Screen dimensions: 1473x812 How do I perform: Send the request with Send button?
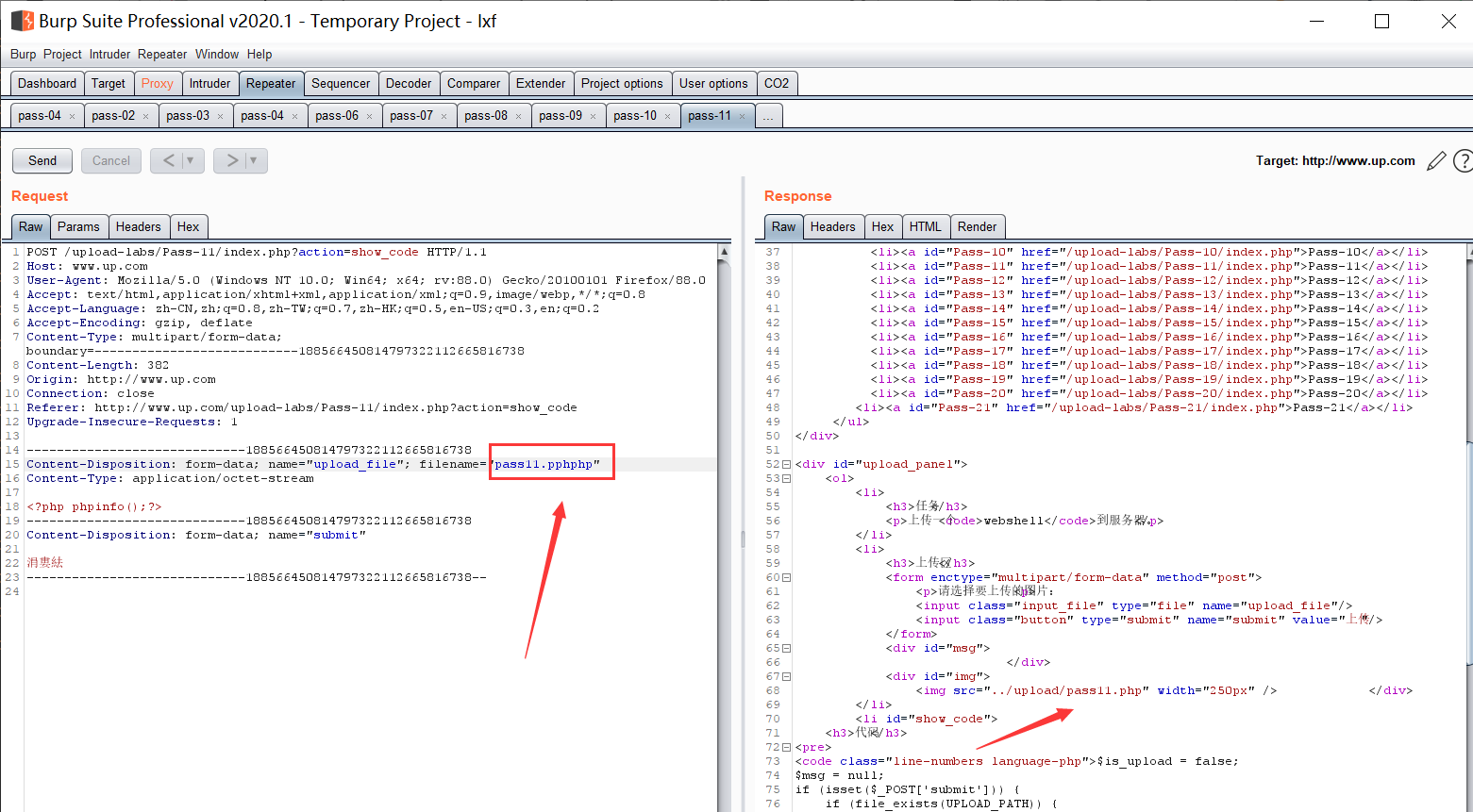click(x=42, y=160)
